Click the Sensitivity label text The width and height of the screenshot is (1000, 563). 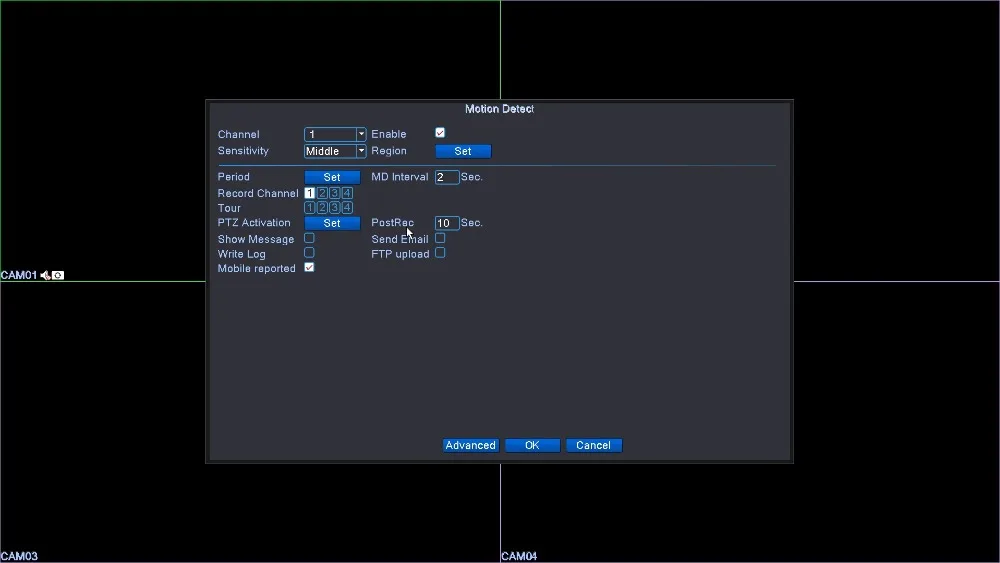point(243,151)
